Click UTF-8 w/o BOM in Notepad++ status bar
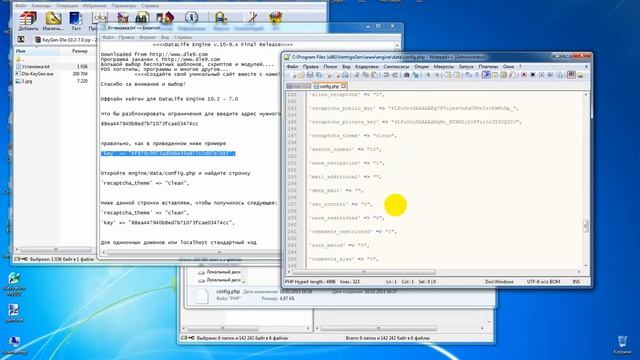Viewport: 640px width, 360px height. click(x=543, y=282)
